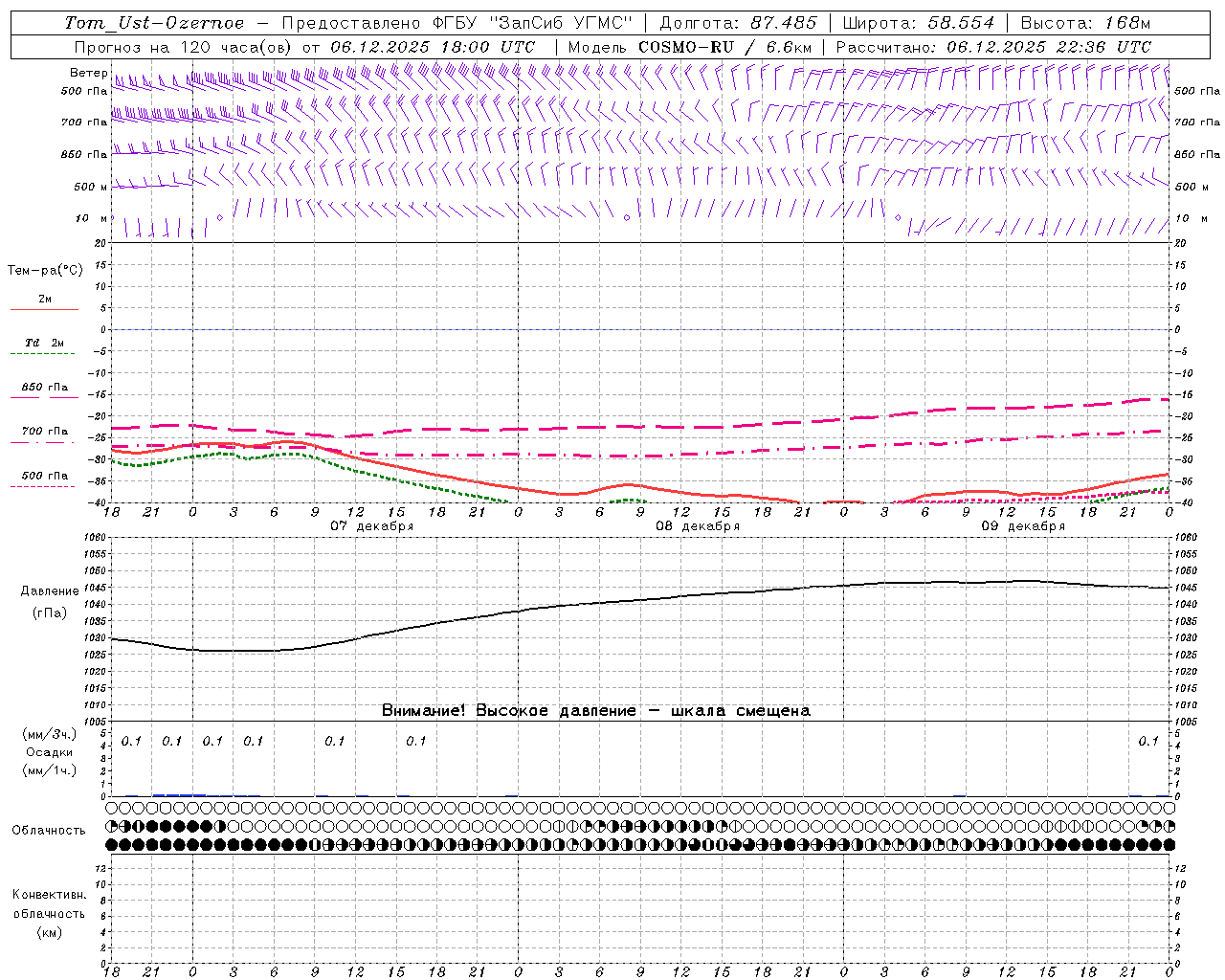Click the (км) unit label under convective cloudiness
Viewport: 1225px width, 980px height.
(50, 932)
